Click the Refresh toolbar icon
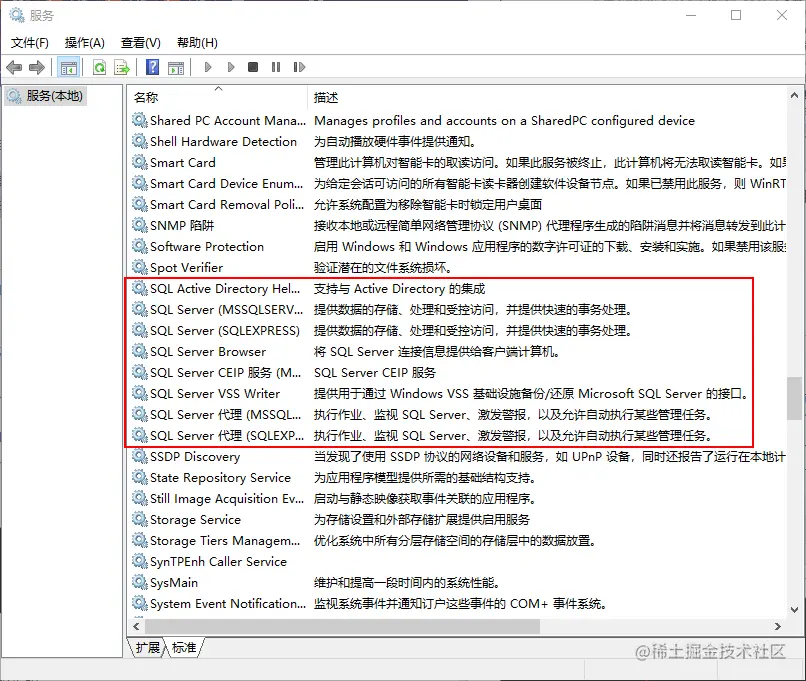Viewport: 806px width, 681px height. pos(99,67)
